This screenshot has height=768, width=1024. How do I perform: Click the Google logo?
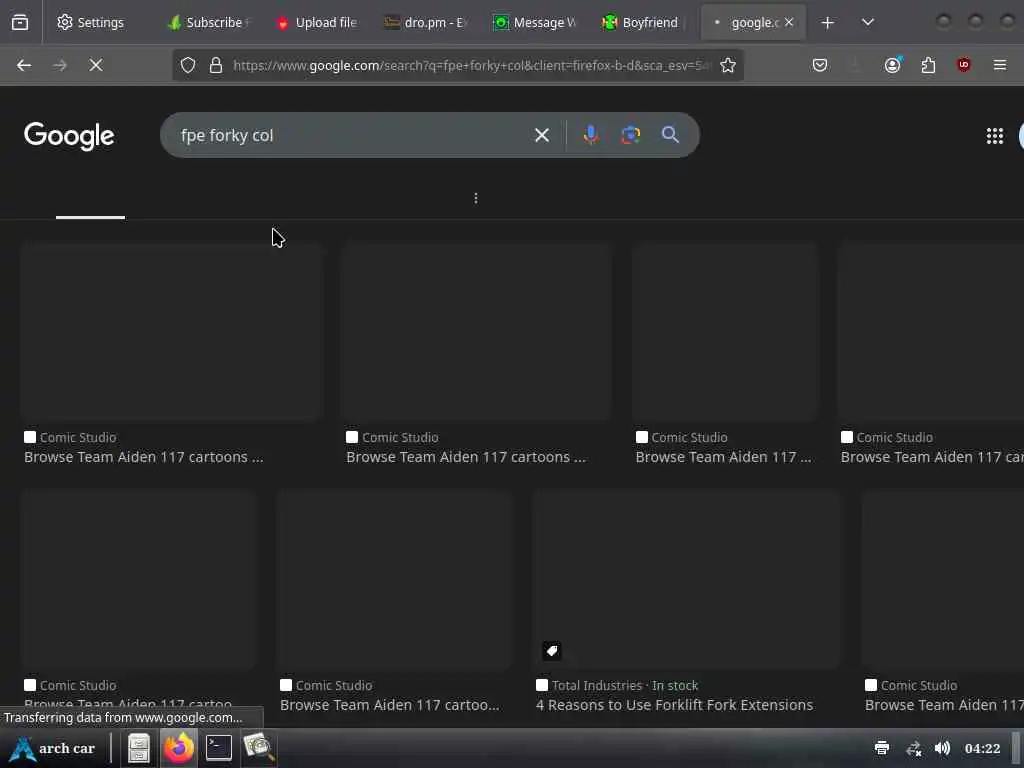coord(69,136)
